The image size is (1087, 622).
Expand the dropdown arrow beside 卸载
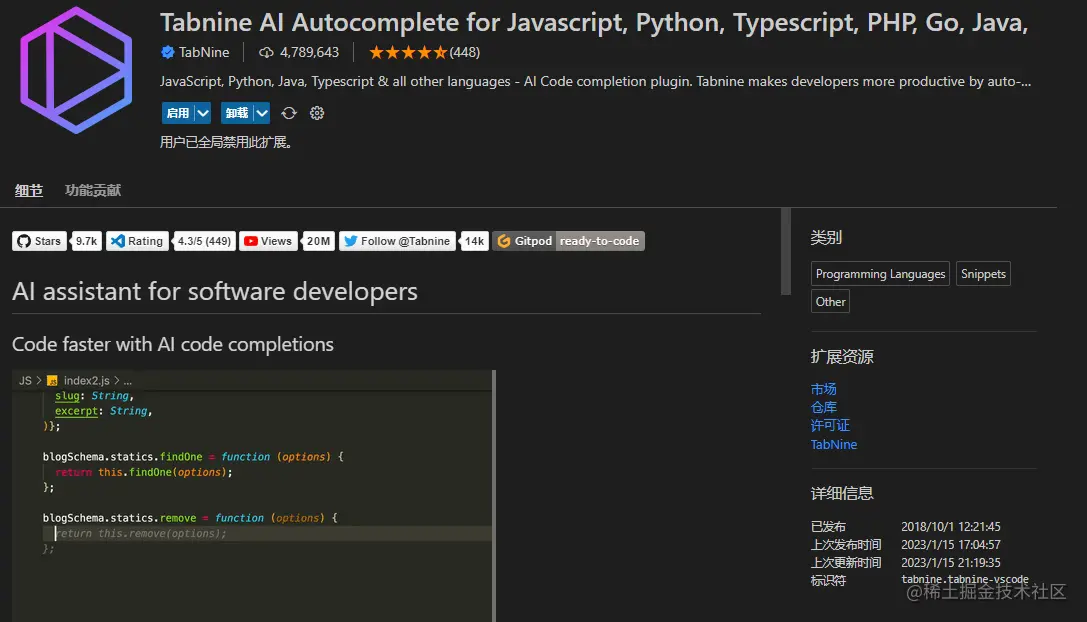tap(262, 113)
